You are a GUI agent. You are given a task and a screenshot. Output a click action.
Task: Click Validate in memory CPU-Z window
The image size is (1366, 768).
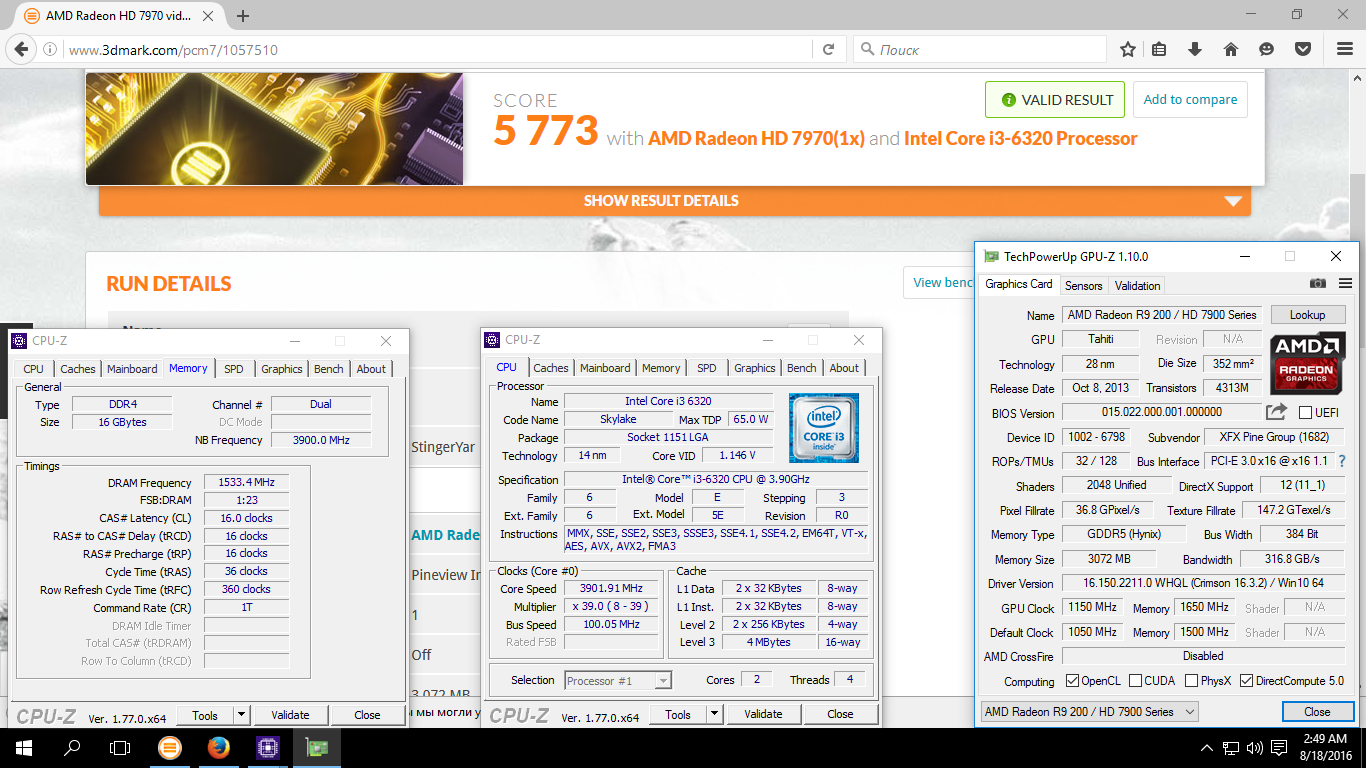(x=290, y=715)
